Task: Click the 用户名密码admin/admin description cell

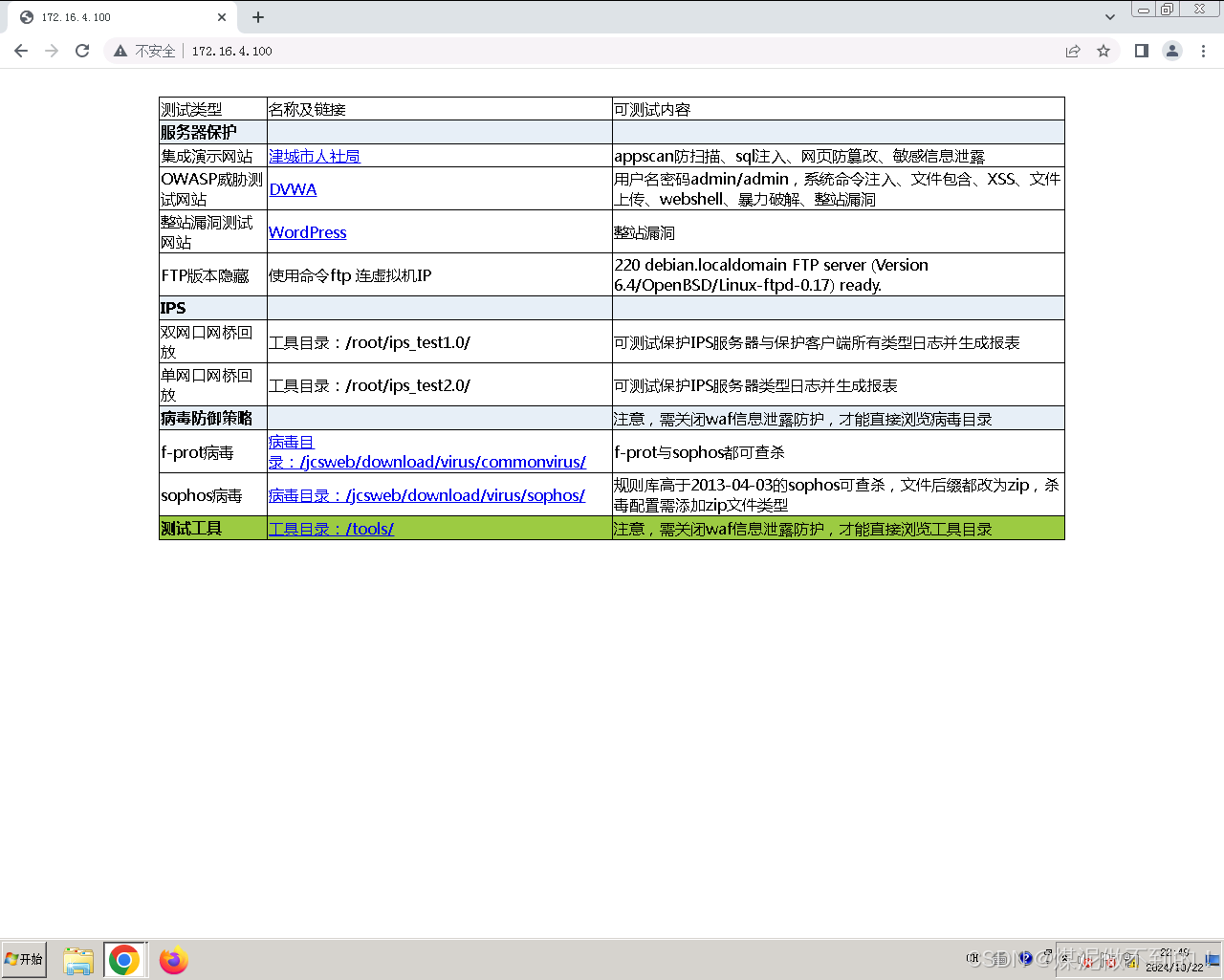Action: [x=839, y=188]
